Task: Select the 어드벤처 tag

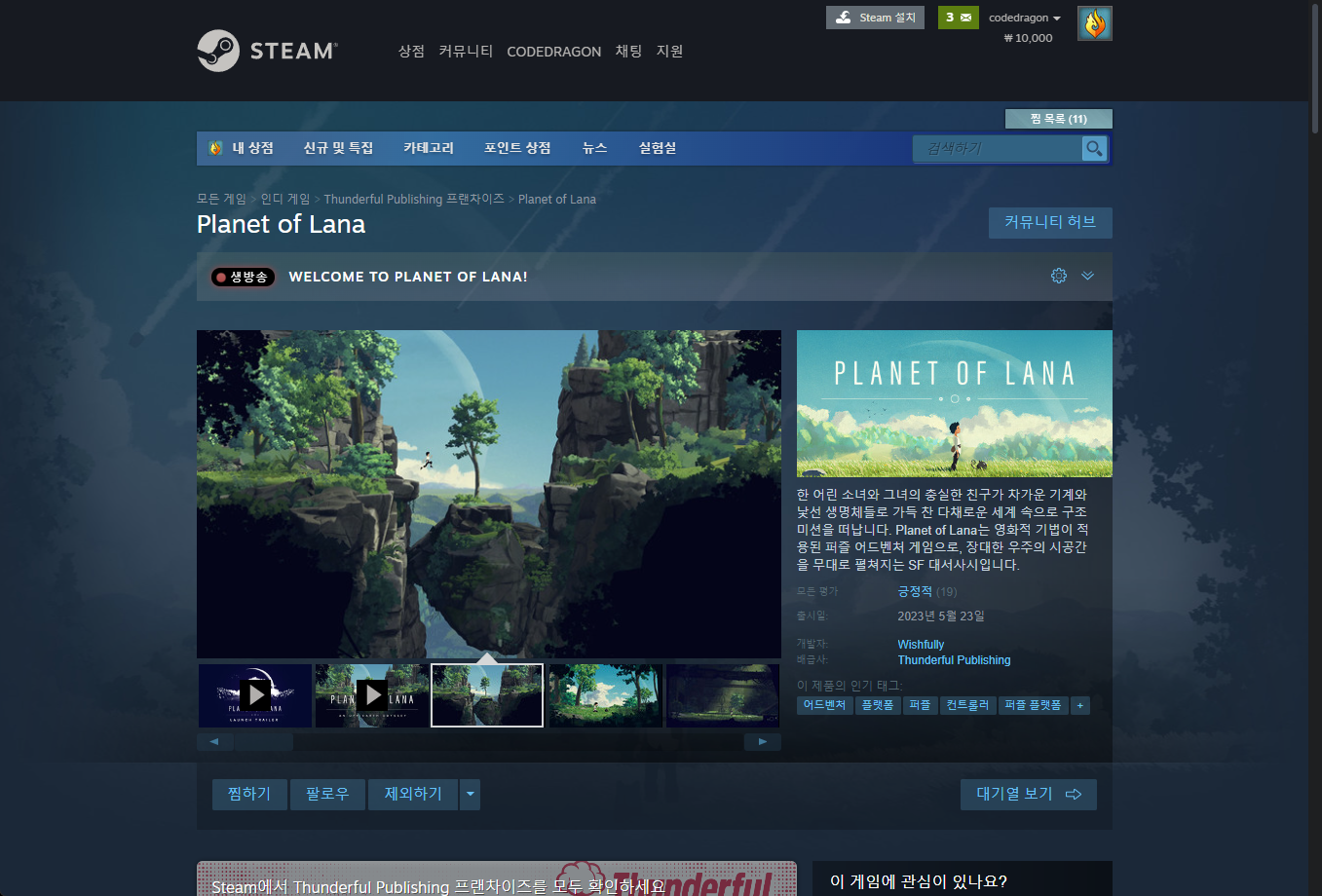Action: click(x=825, y=705)
